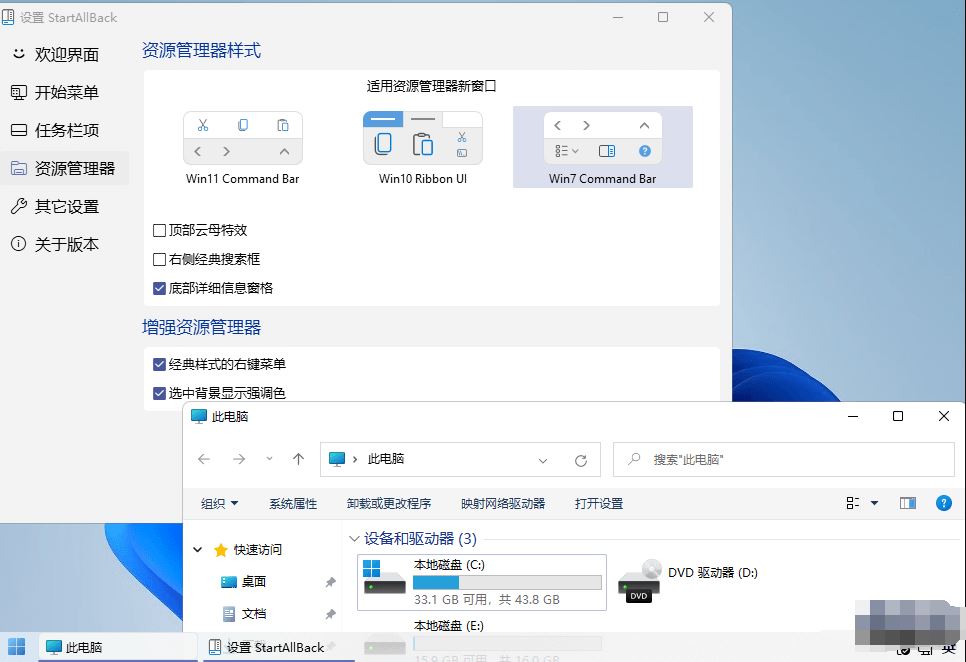The height and width of the screenshot is (662, 966).
Task: Click the computer icon in address bar
Action: [x=337, y=459]
